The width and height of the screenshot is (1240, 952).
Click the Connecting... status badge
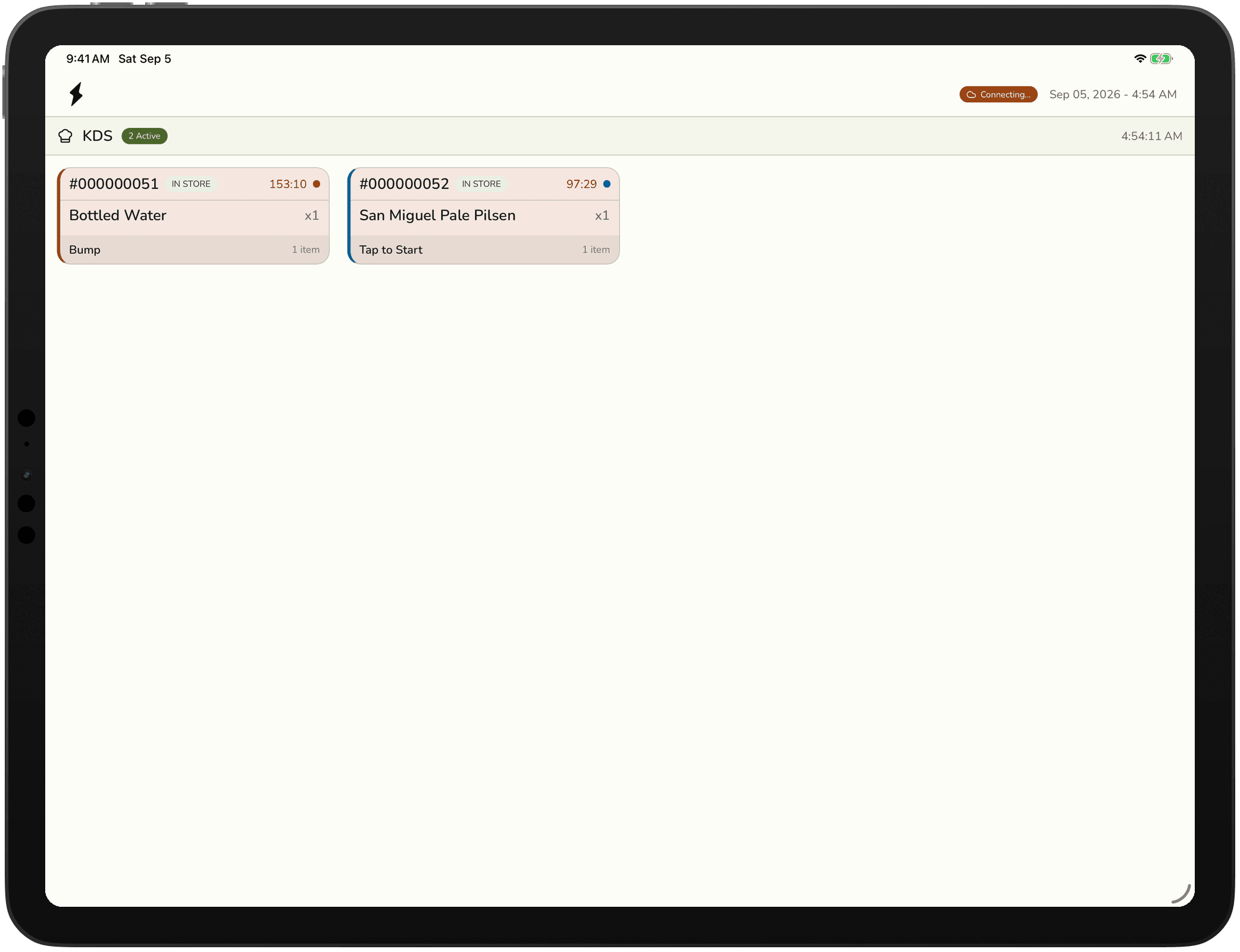point(998,95)
